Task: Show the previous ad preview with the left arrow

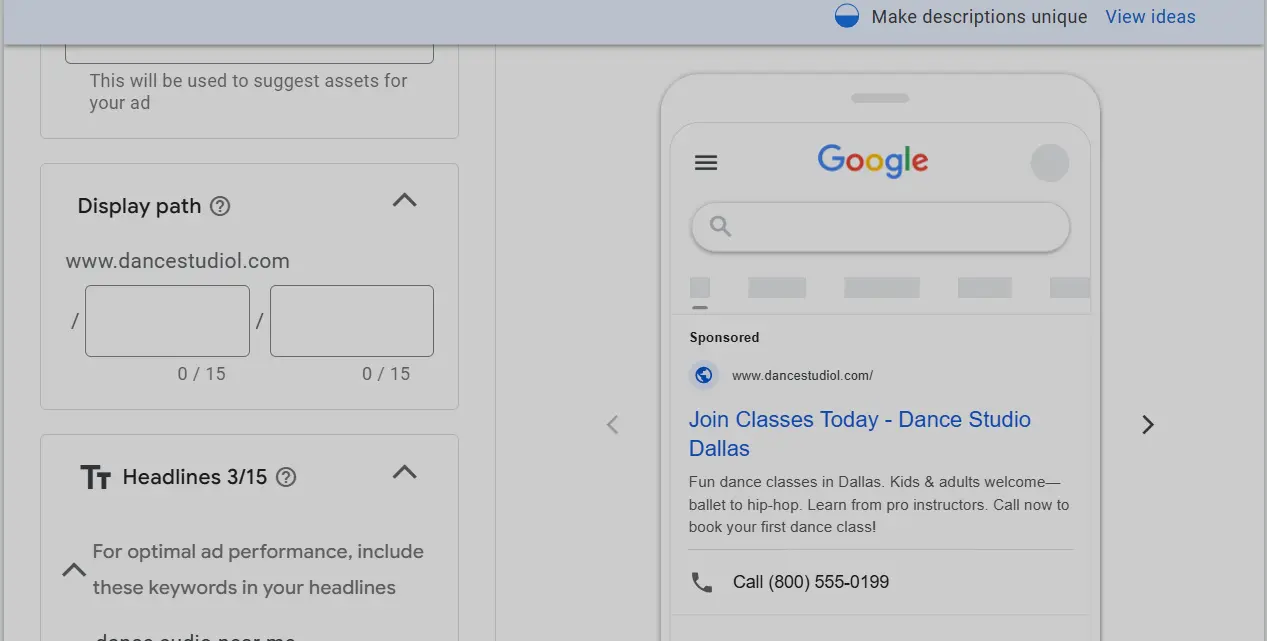Action: [x=612, y=424]
